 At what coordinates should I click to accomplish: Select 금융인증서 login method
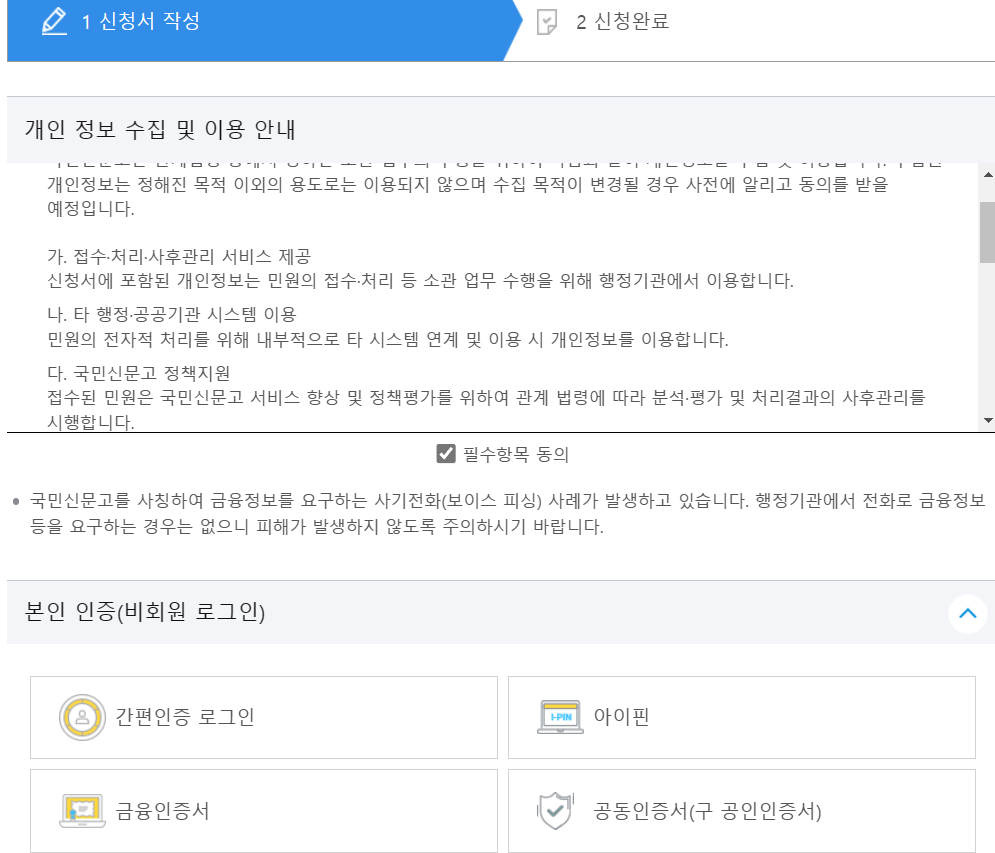click(264, 810)
